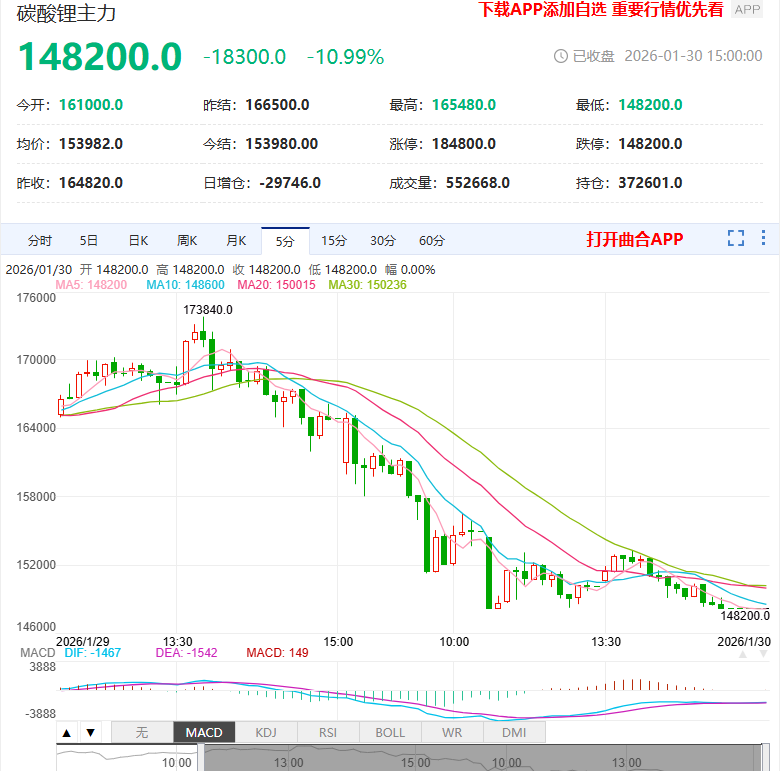This screenshot has height=771, width=781.
Task: Open the 周K weekly chart tab
Action: [187, 241]
